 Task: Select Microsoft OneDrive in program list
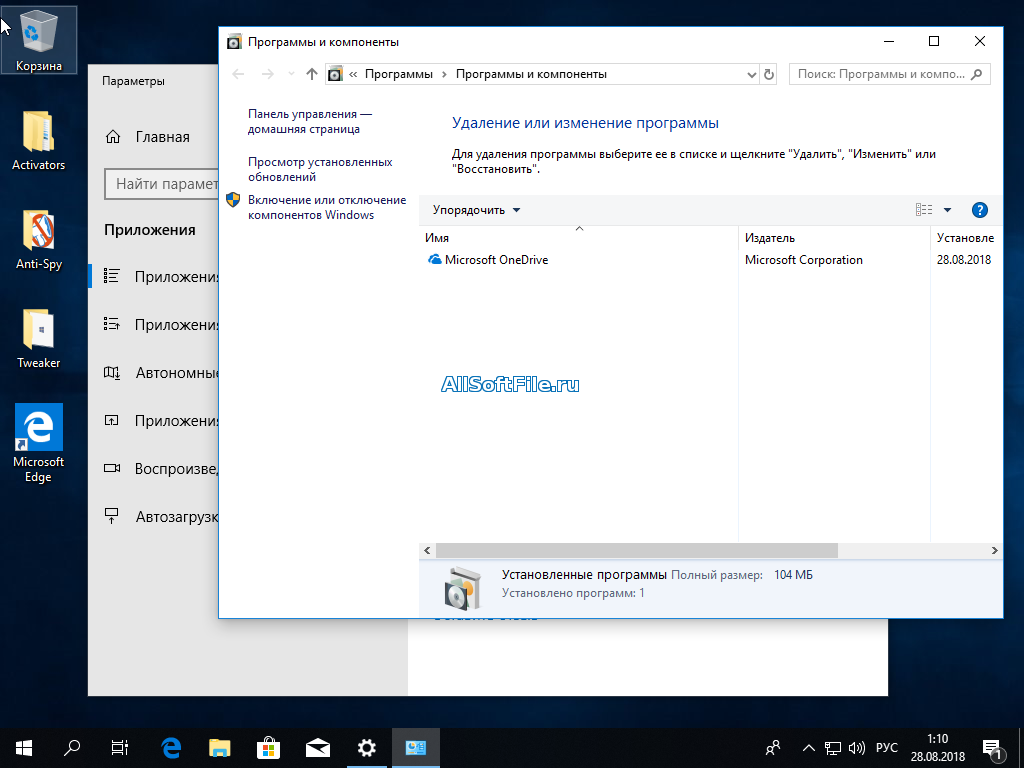click(x=496, y=260)
